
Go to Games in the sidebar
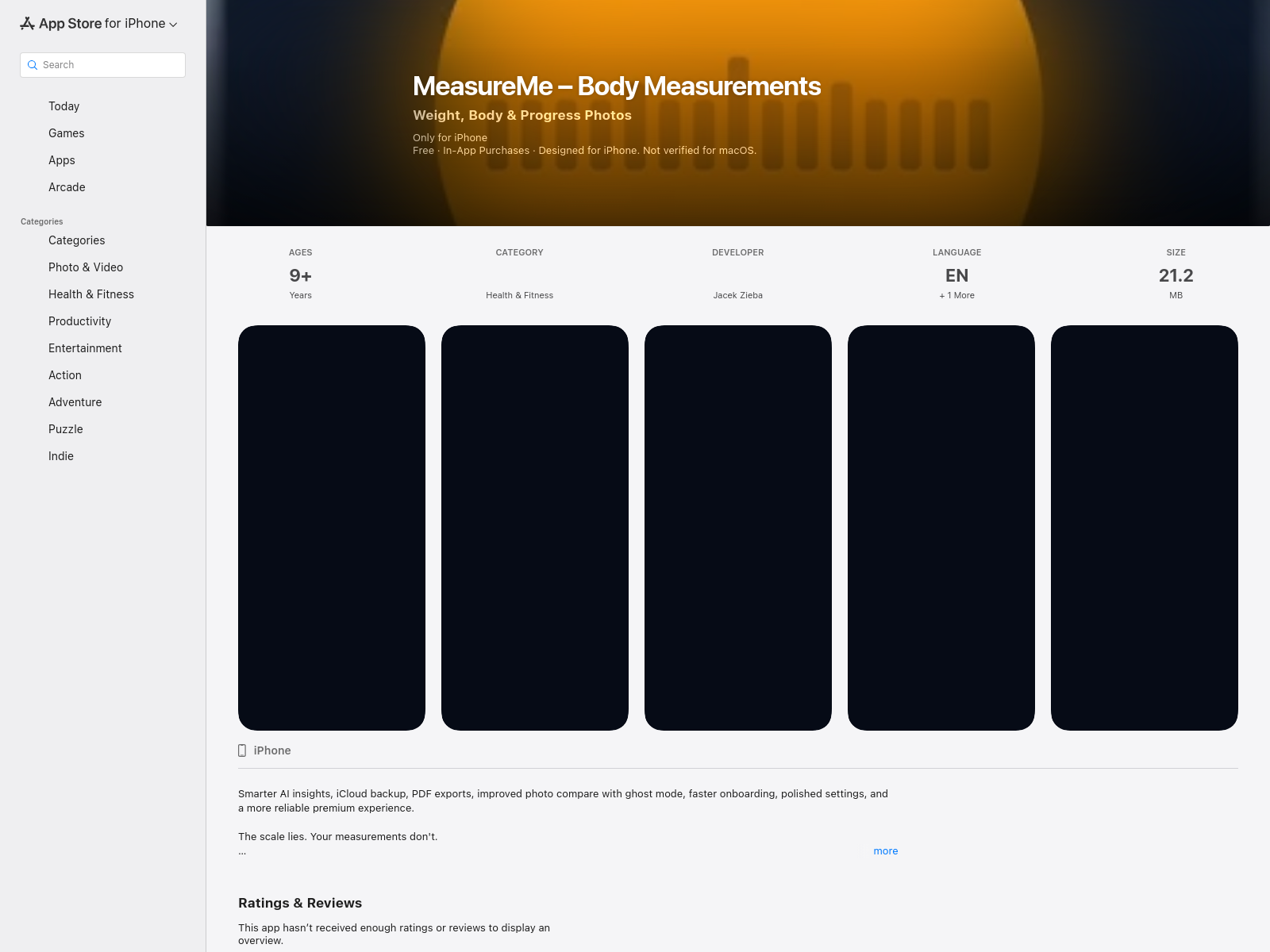tap(66, 133)
